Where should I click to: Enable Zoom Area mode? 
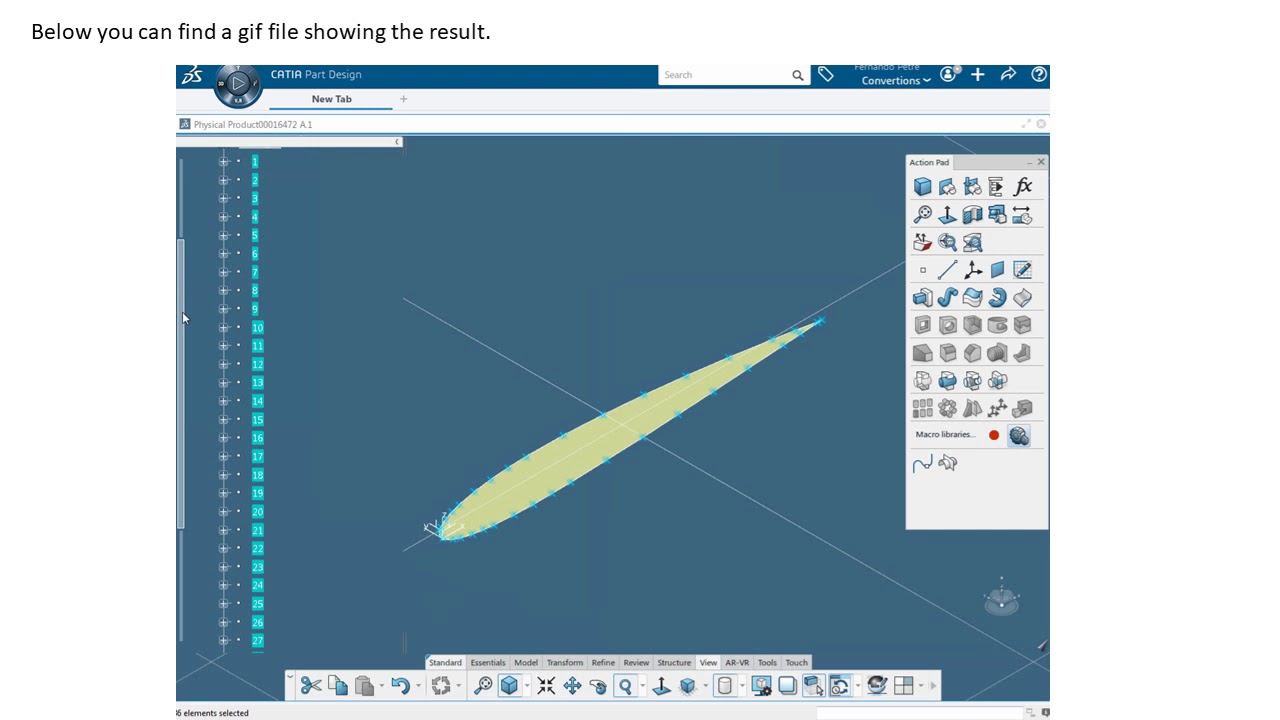point(625,685)
